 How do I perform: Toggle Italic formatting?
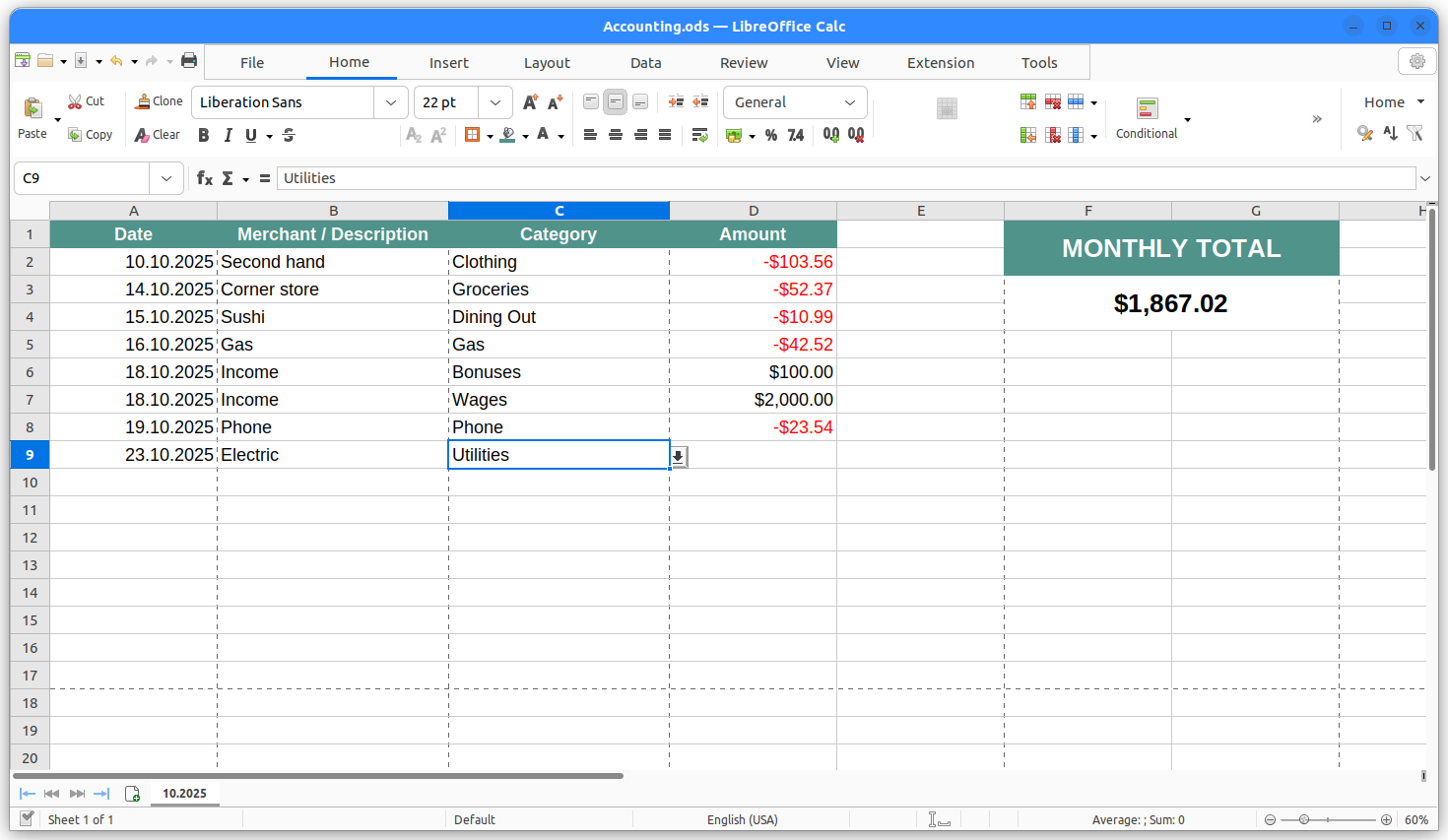[228, 135]
